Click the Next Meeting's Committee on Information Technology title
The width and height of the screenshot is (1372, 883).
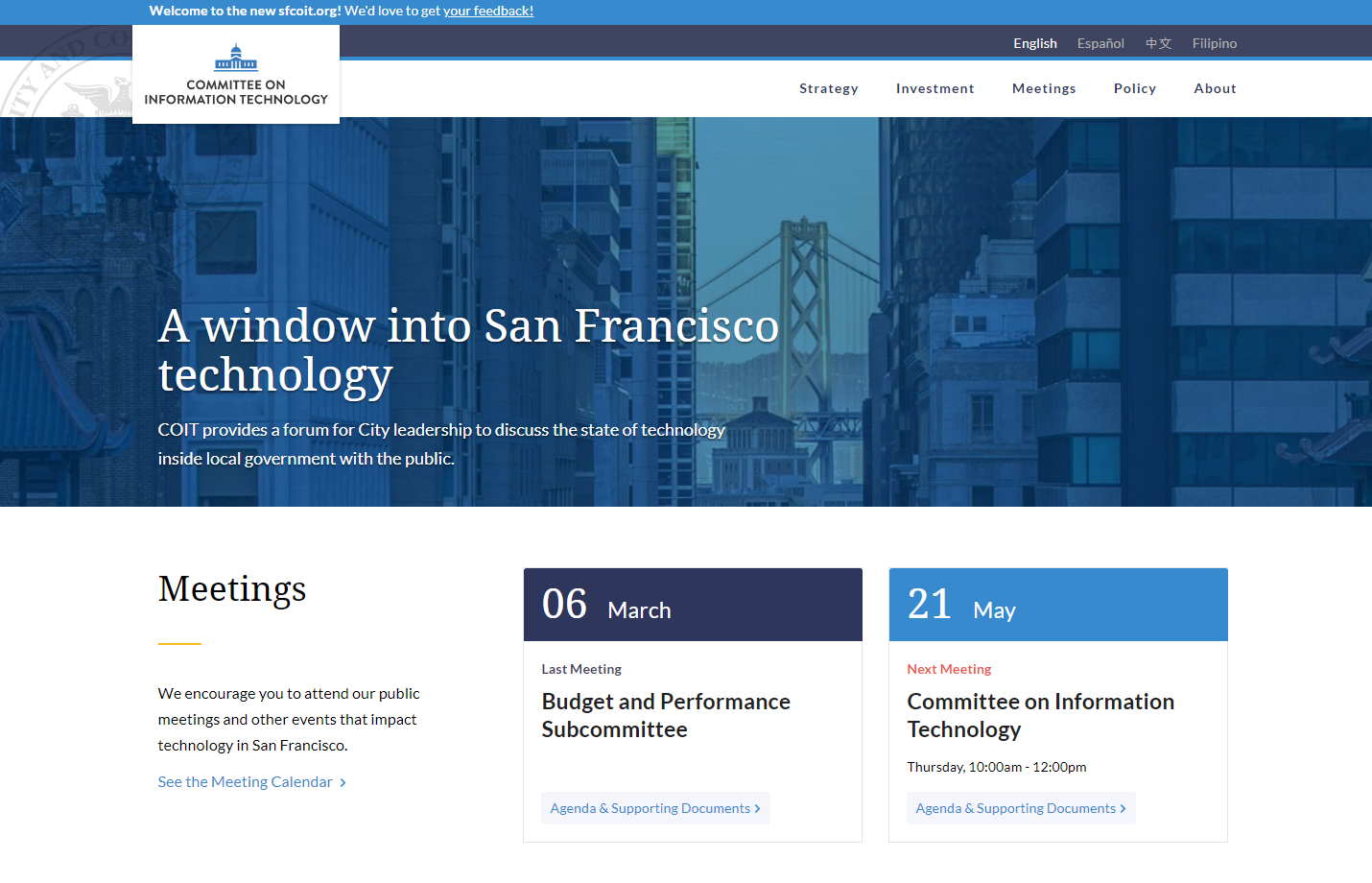point(1040,715)
